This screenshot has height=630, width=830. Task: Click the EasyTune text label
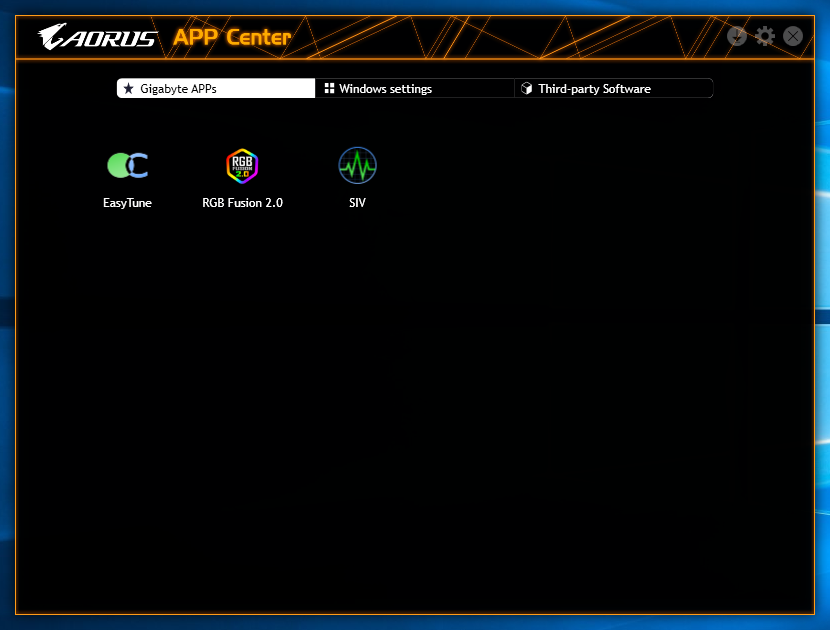tap(128, 203)
